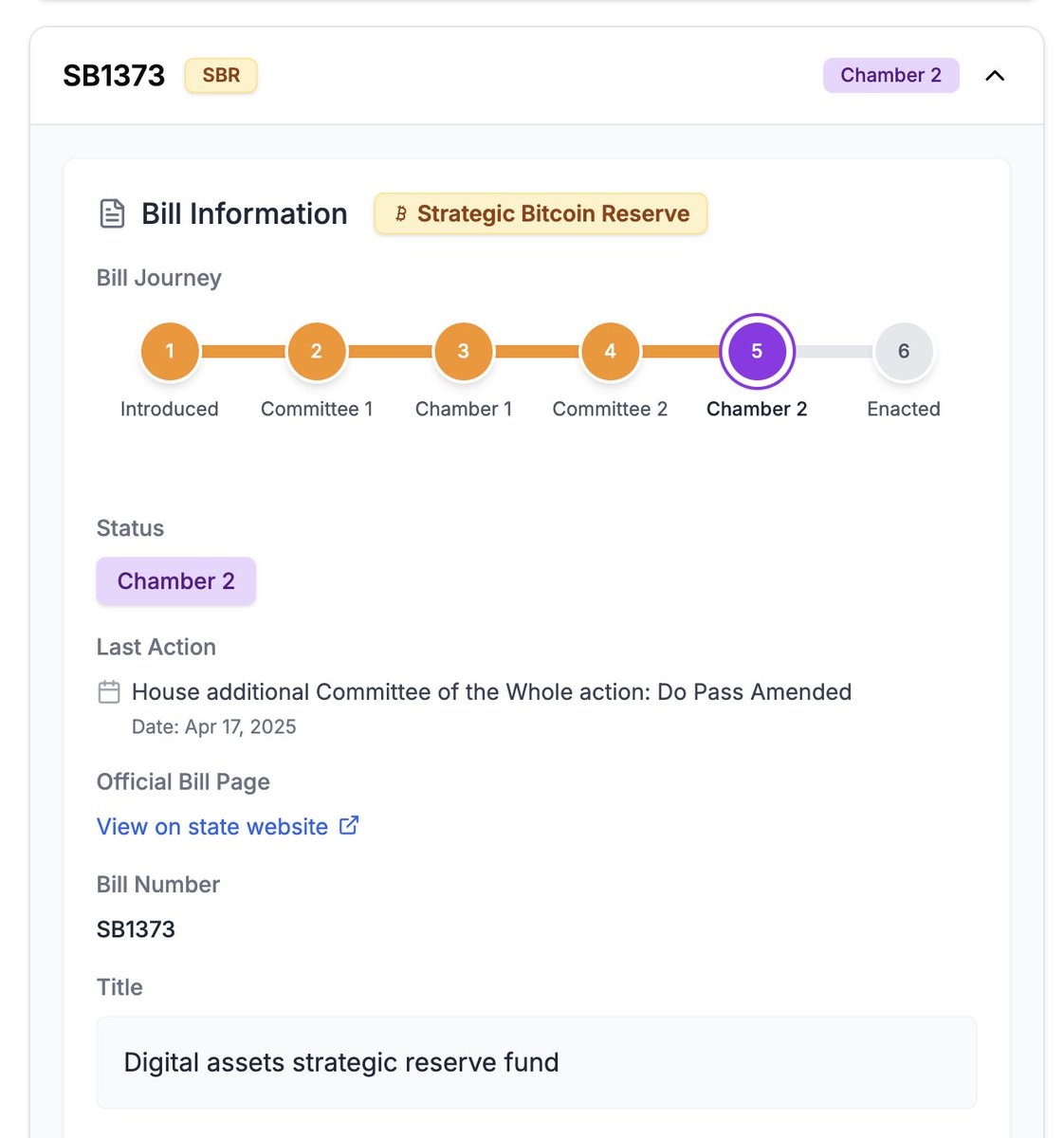Image resolution: width=1064 pixels, height=1138 pixels.
Task: Click the gray step 6 Enacted circle
Action: coord(903,351)
